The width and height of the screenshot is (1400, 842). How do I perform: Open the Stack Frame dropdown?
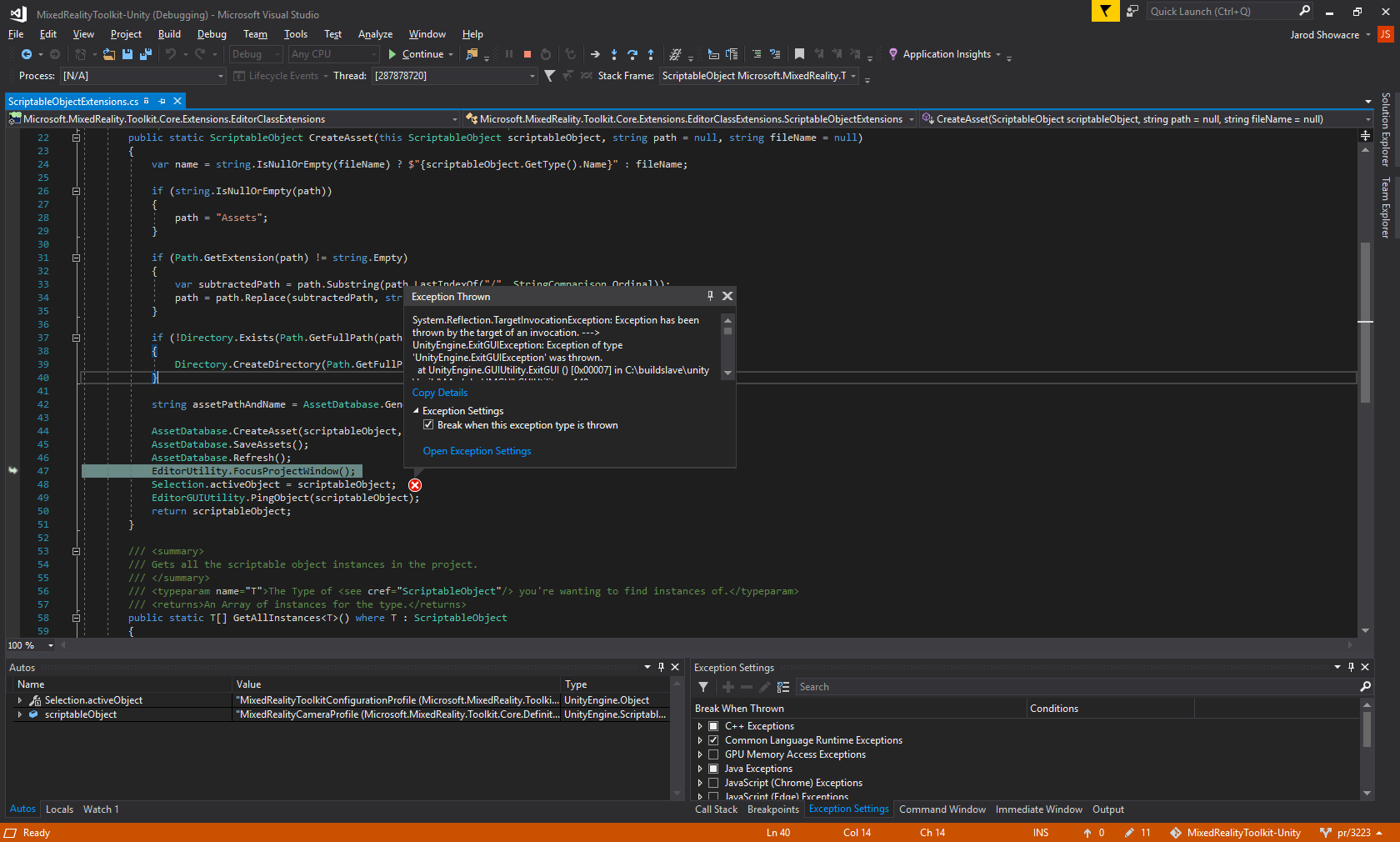[x=852, y=75]
